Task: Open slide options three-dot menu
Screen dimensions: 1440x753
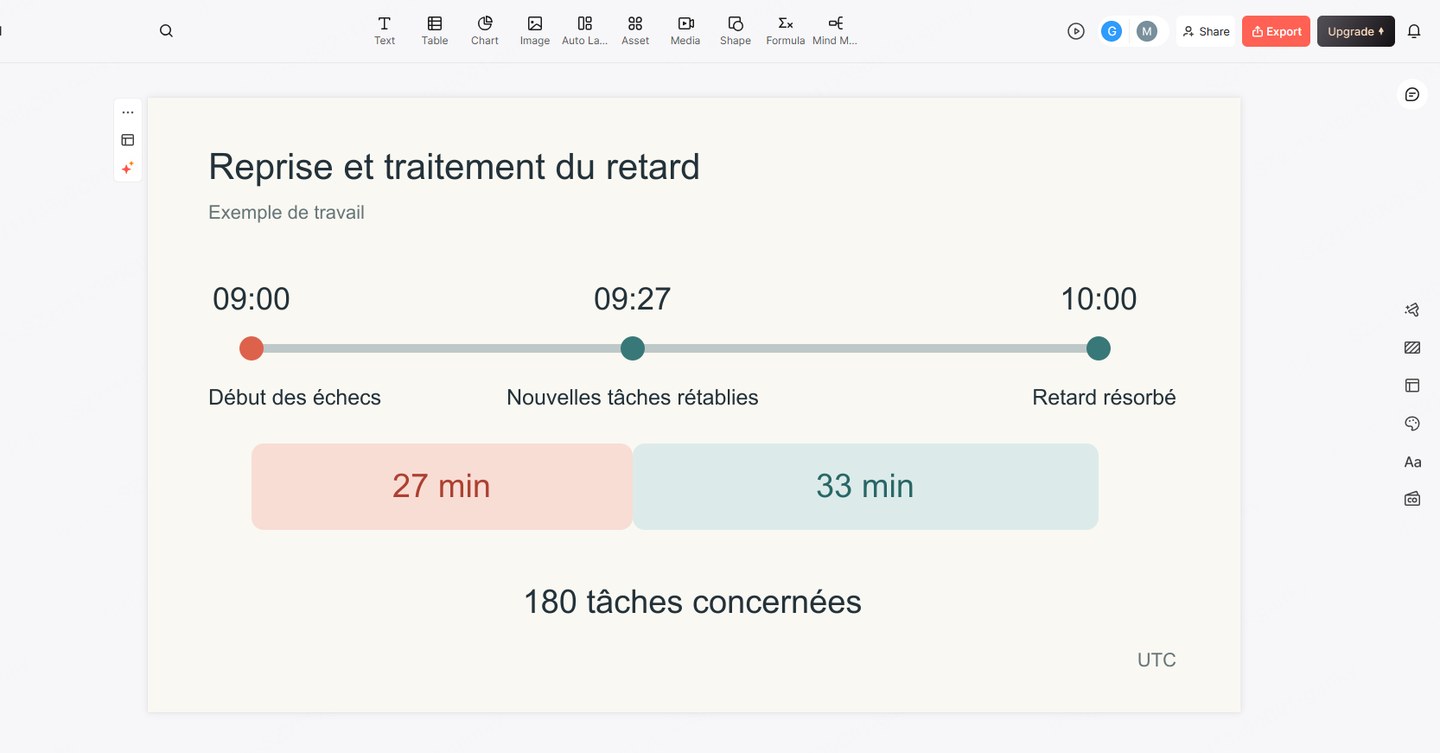Action: [128, 112]
